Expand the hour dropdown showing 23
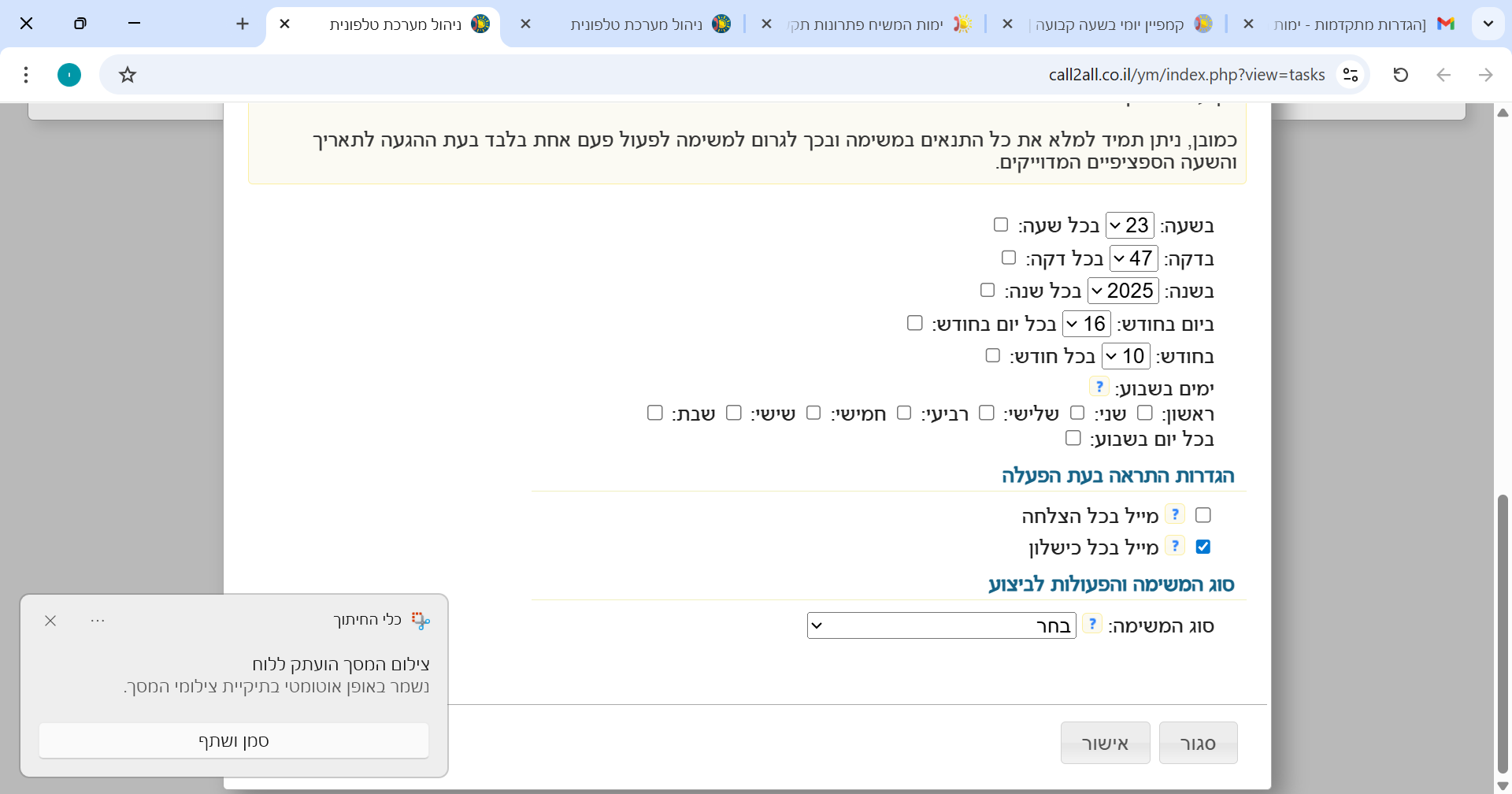This screenshot has height=794, width=1512. point(1129,225)
